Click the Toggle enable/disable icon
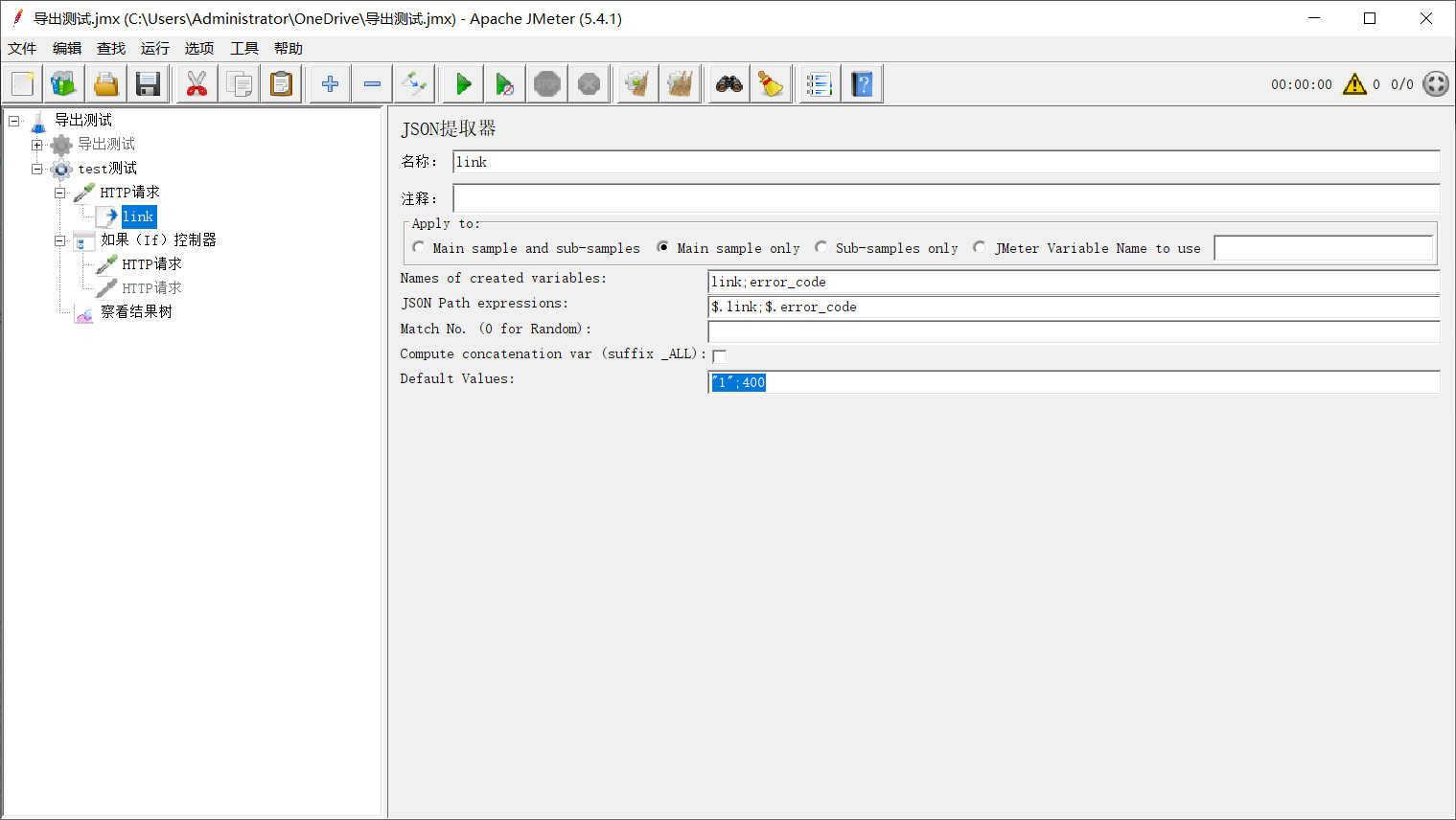This screenshot has height=820, width=1456. tap(414, 84)
